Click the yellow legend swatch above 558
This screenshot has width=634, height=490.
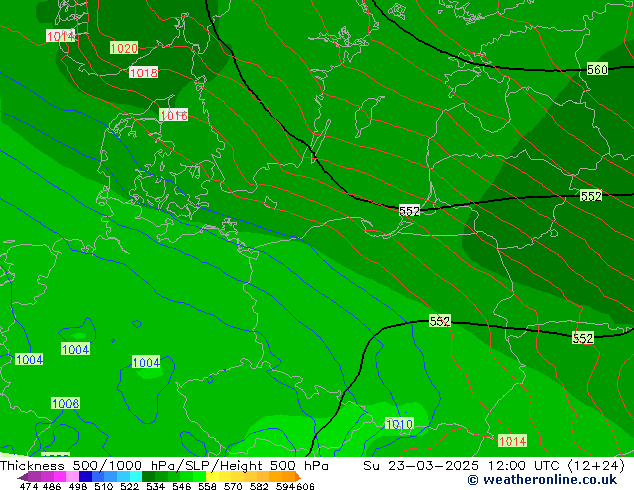pos(212,476)
